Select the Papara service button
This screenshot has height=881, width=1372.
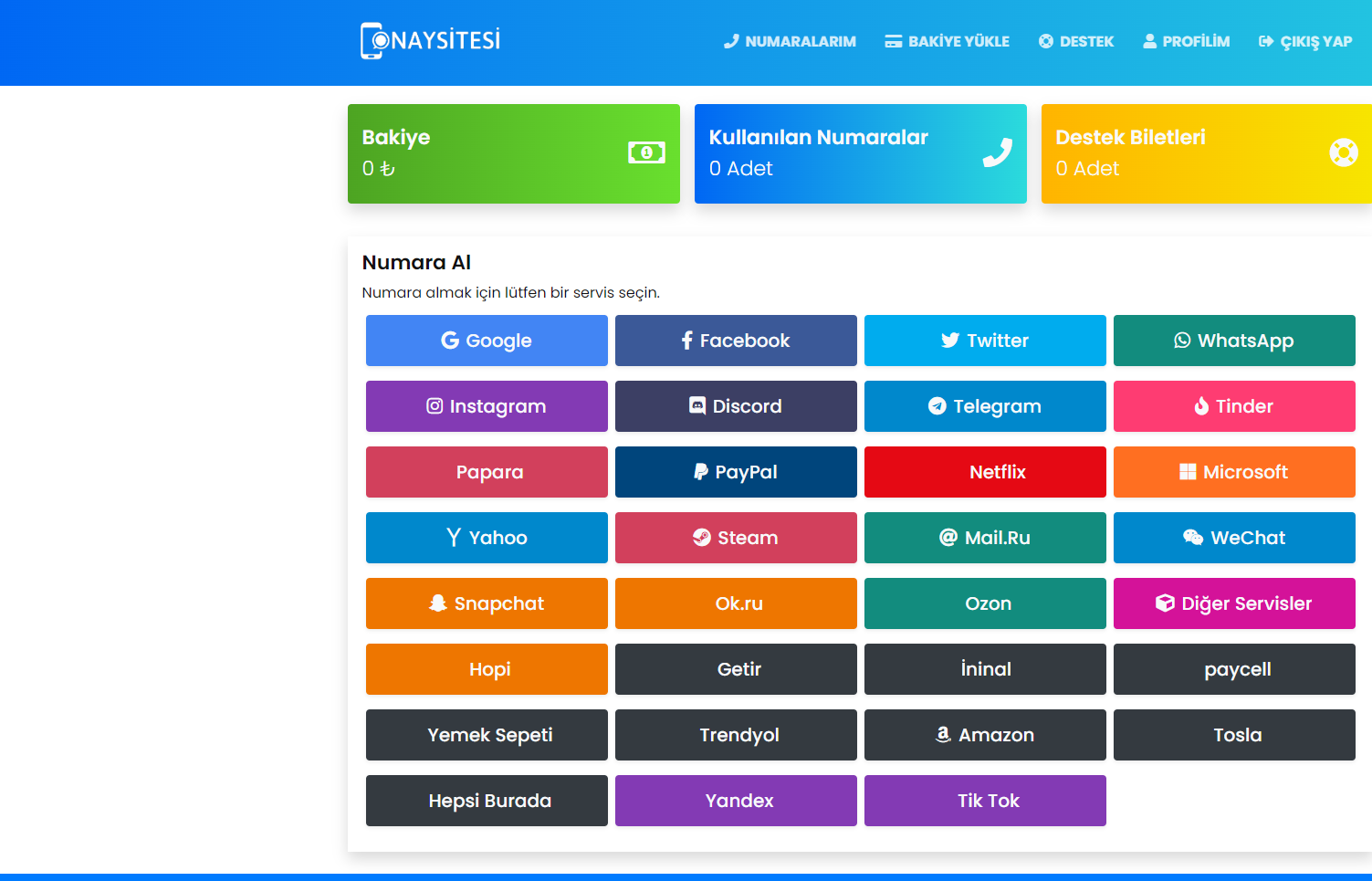point(487,472)
